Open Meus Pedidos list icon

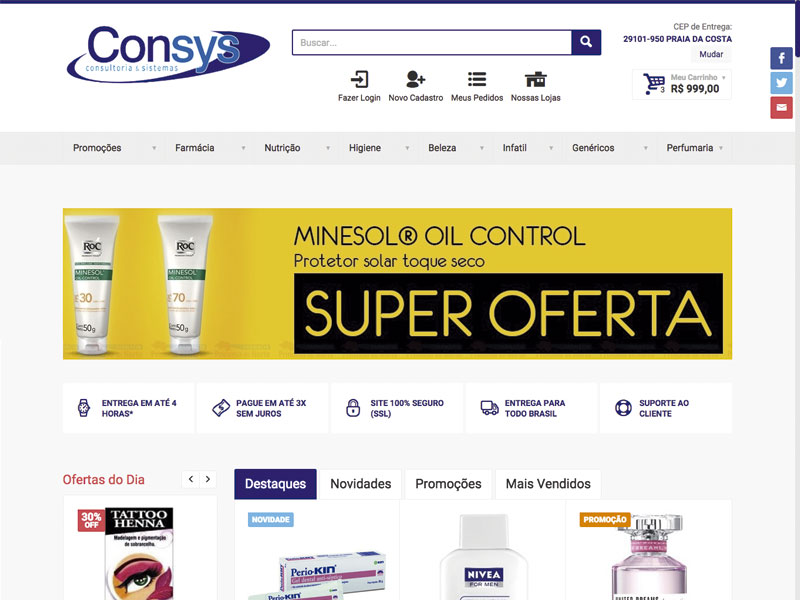pyautogui.click(x=477, y=80)
